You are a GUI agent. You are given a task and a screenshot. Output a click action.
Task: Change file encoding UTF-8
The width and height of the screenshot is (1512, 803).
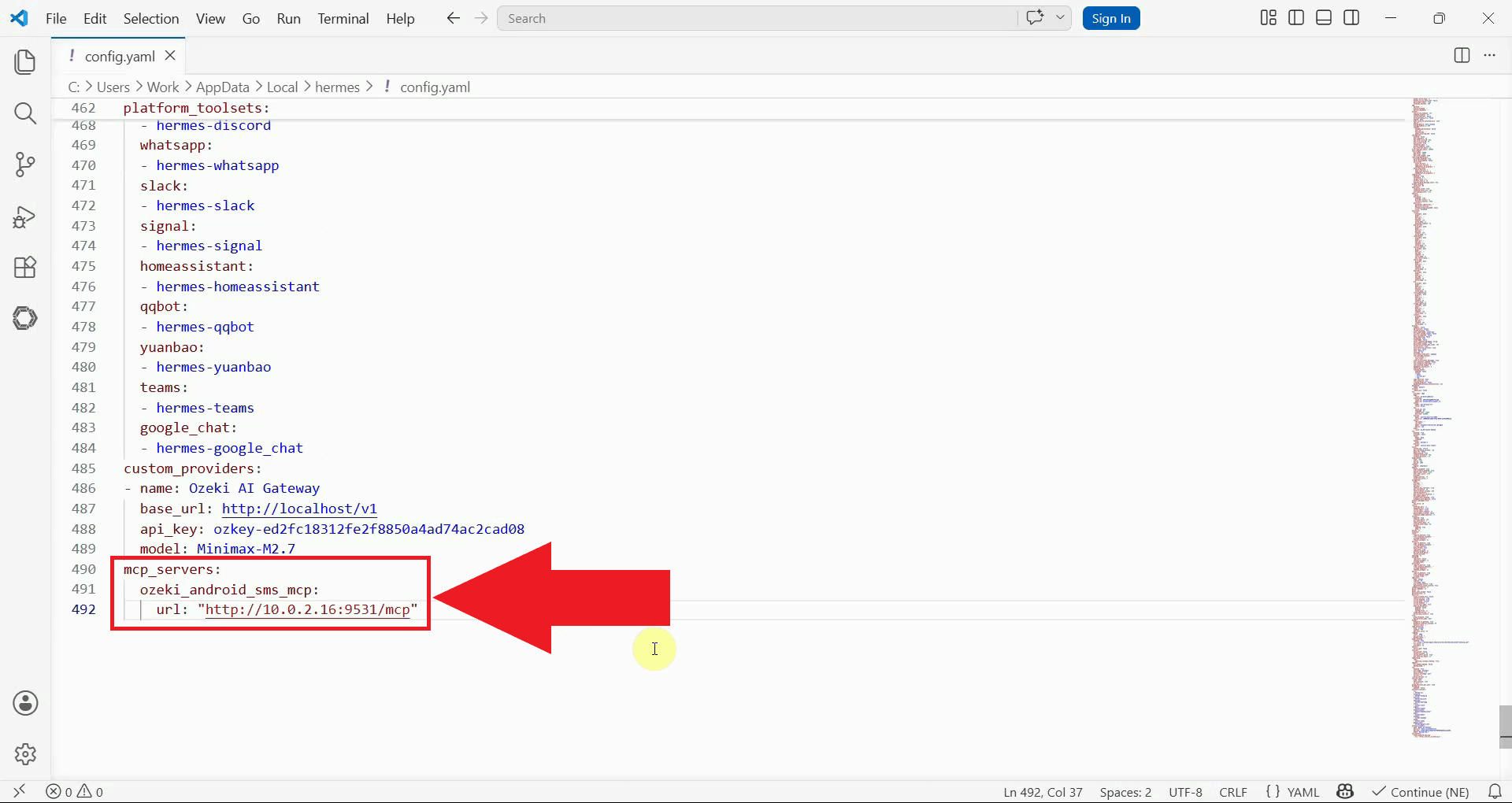click(x=1185, y=792)
